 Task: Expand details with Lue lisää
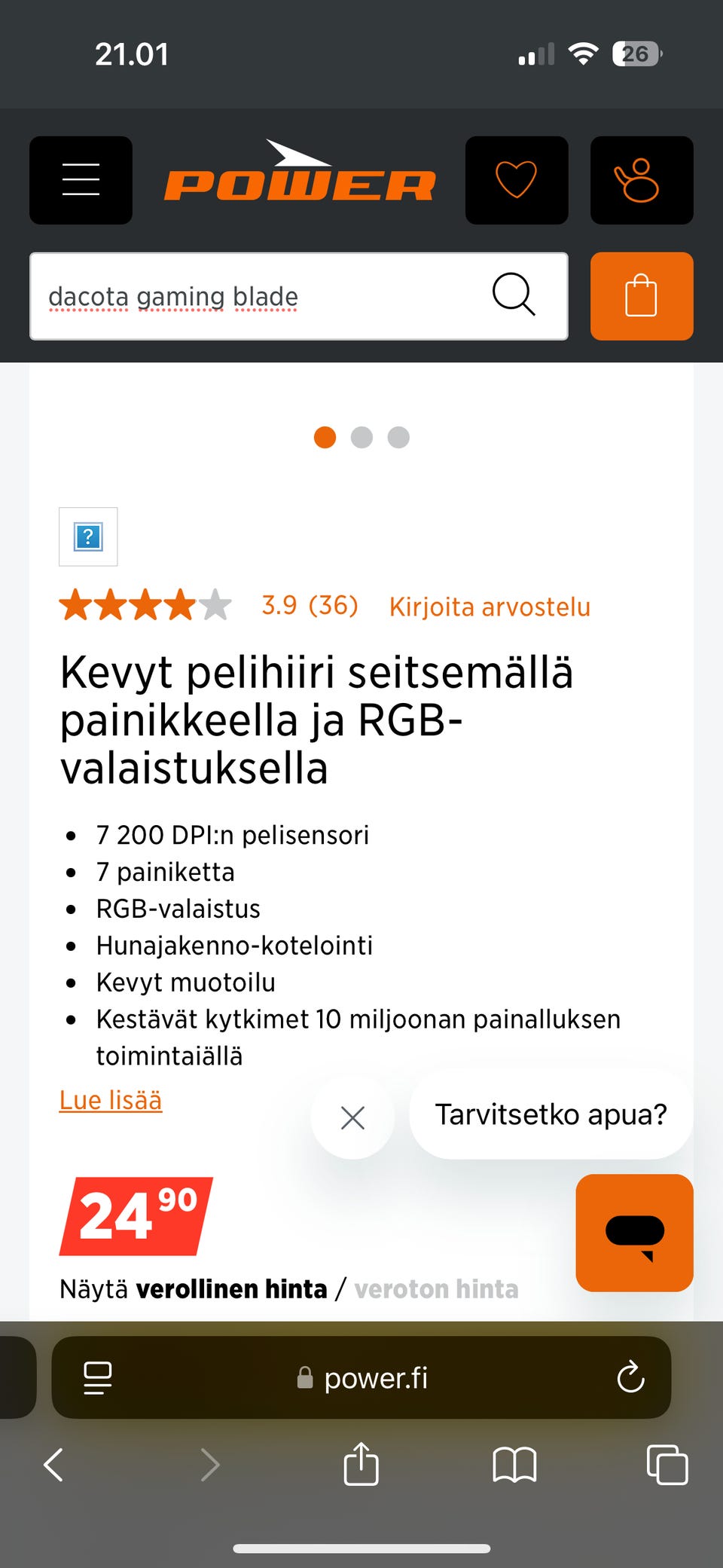coord(110,1100)
